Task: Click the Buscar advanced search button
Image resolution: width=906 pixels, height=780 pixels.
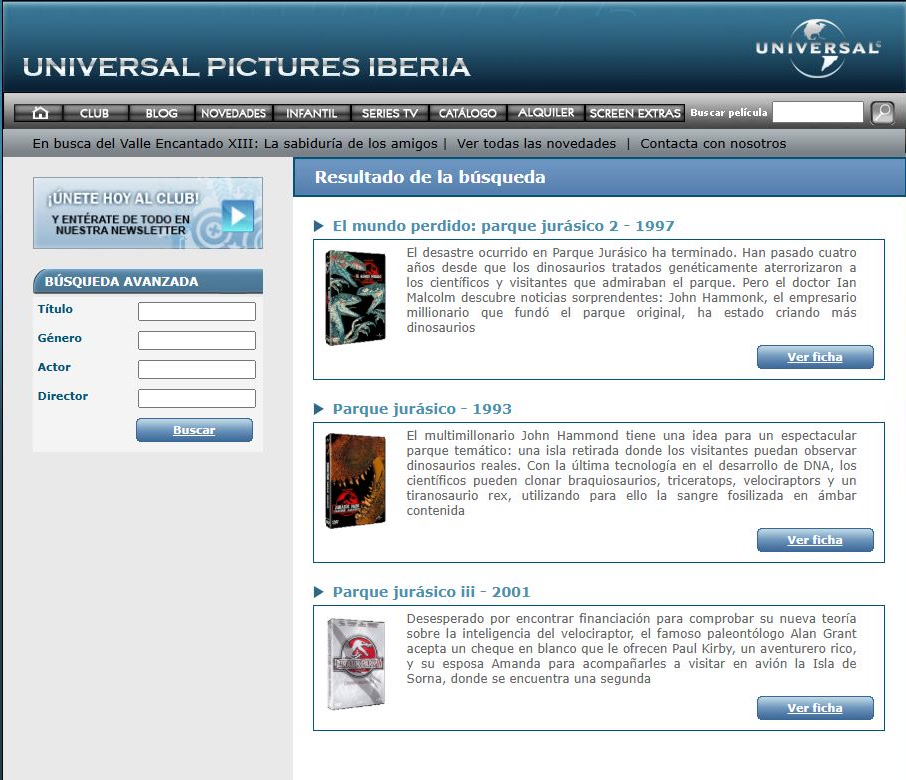Action: pyautogui.click(x=194, y=430)
